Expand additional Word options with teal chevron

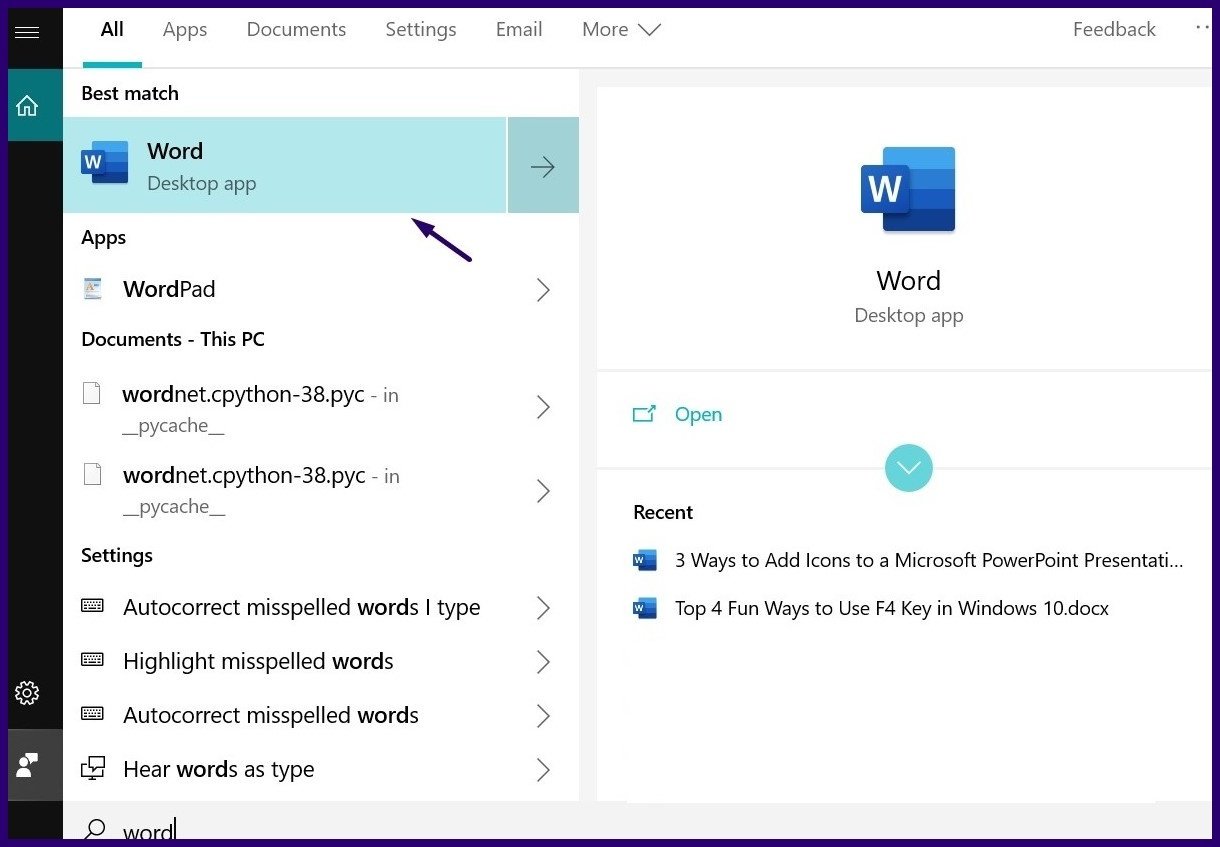[x=908, y=467]
